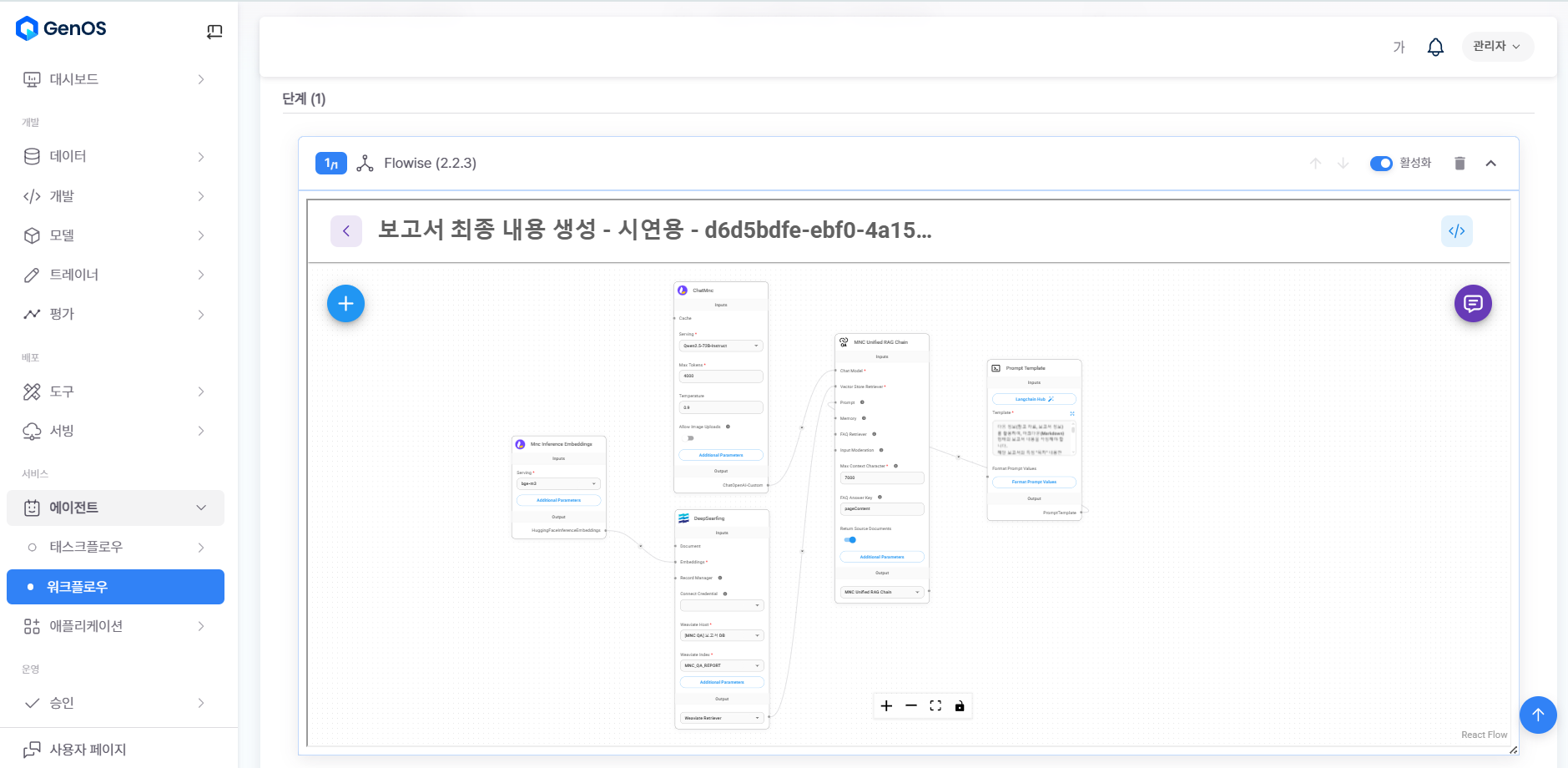
Task: Open the 관리자 user dropdown
Action: pyautogui.click(x=1497, y=47)
